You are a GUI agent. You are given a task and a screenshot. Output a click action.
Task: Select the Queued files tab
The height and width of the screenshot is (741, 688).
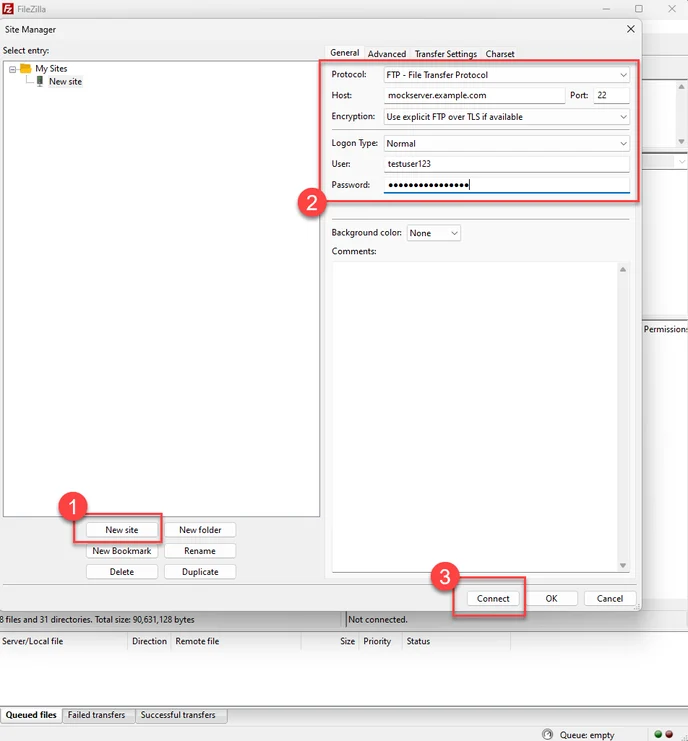31,715
